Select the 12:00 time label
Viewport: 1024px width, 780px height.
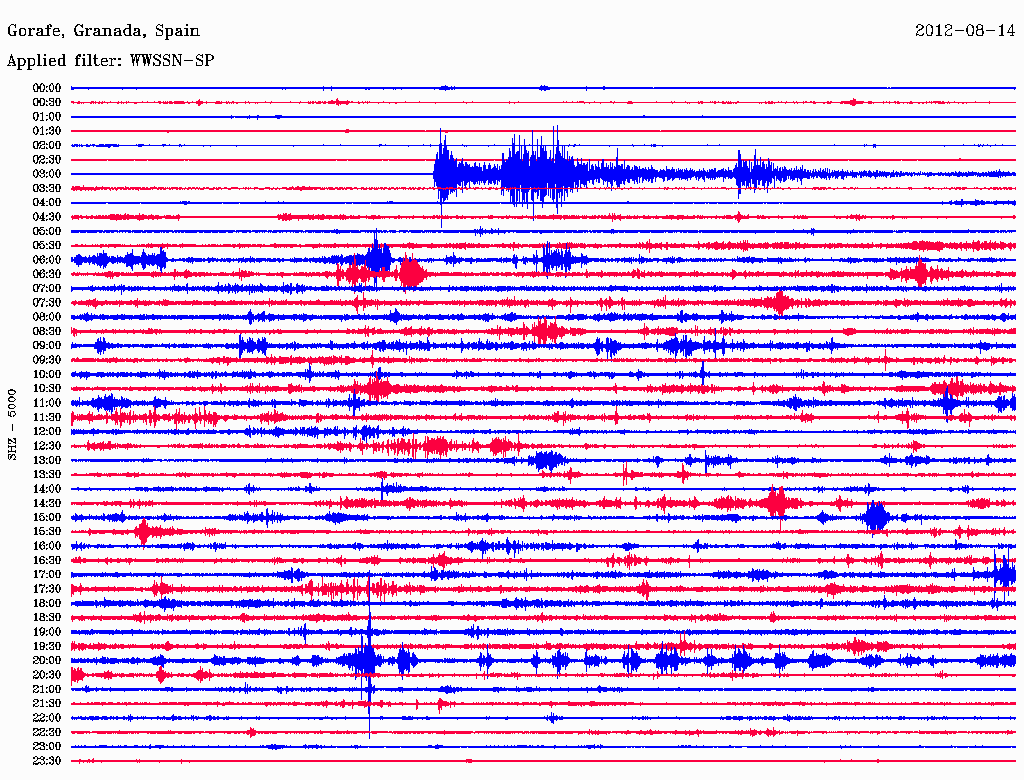click(x=46, y=431)
